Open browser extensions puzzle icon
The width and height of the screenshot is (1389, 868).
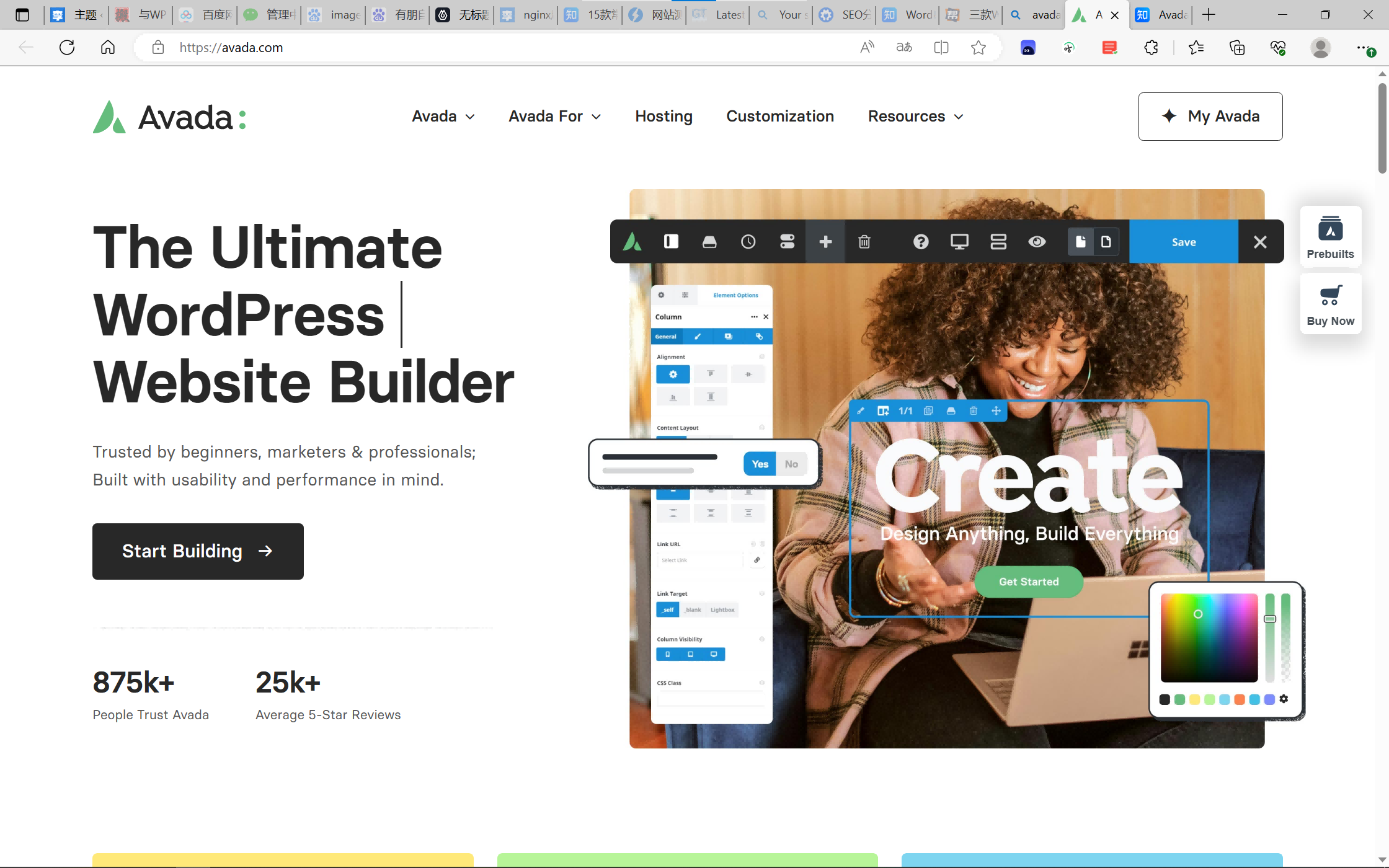[1151, 47]
